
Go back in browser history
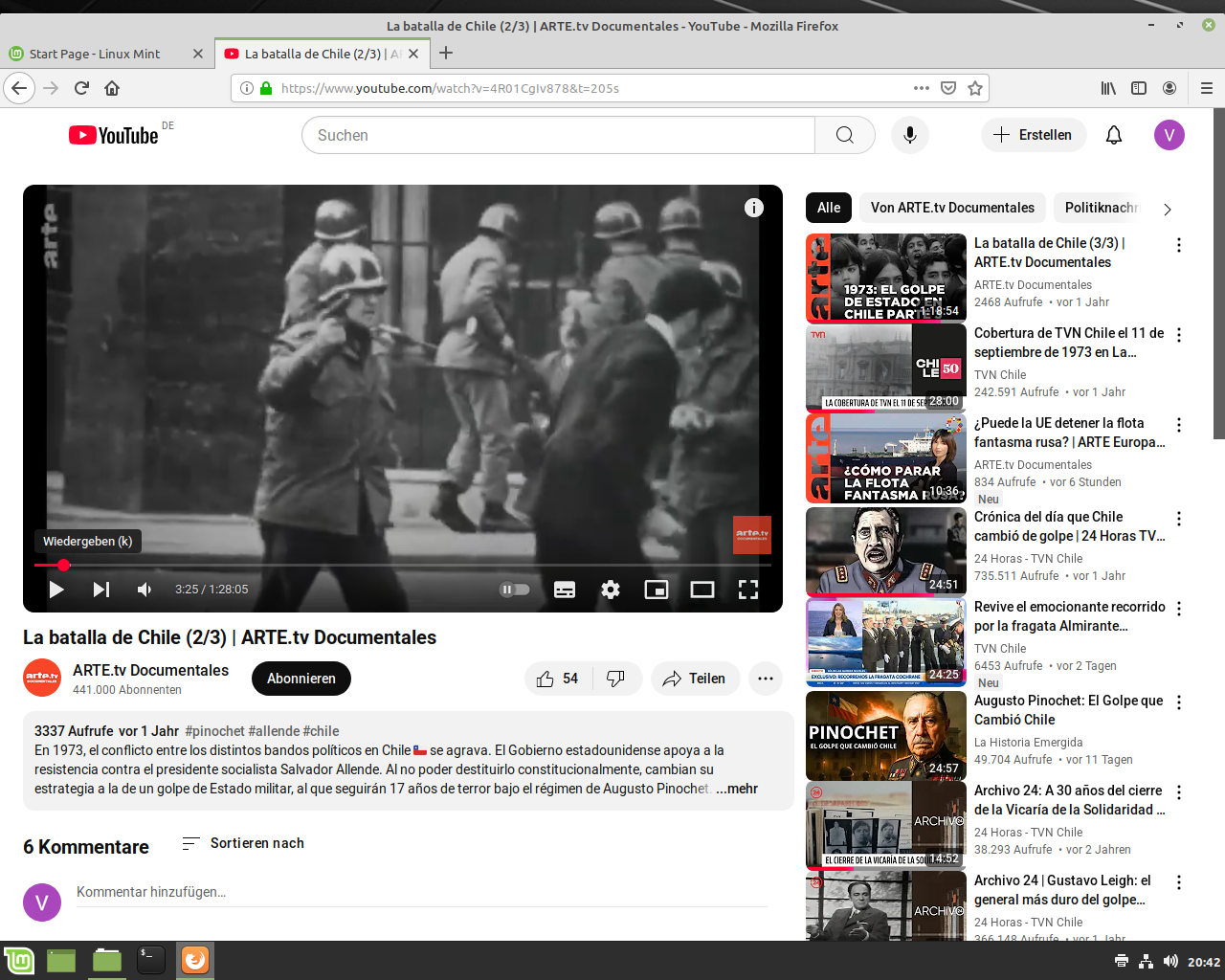click(19, 88)
